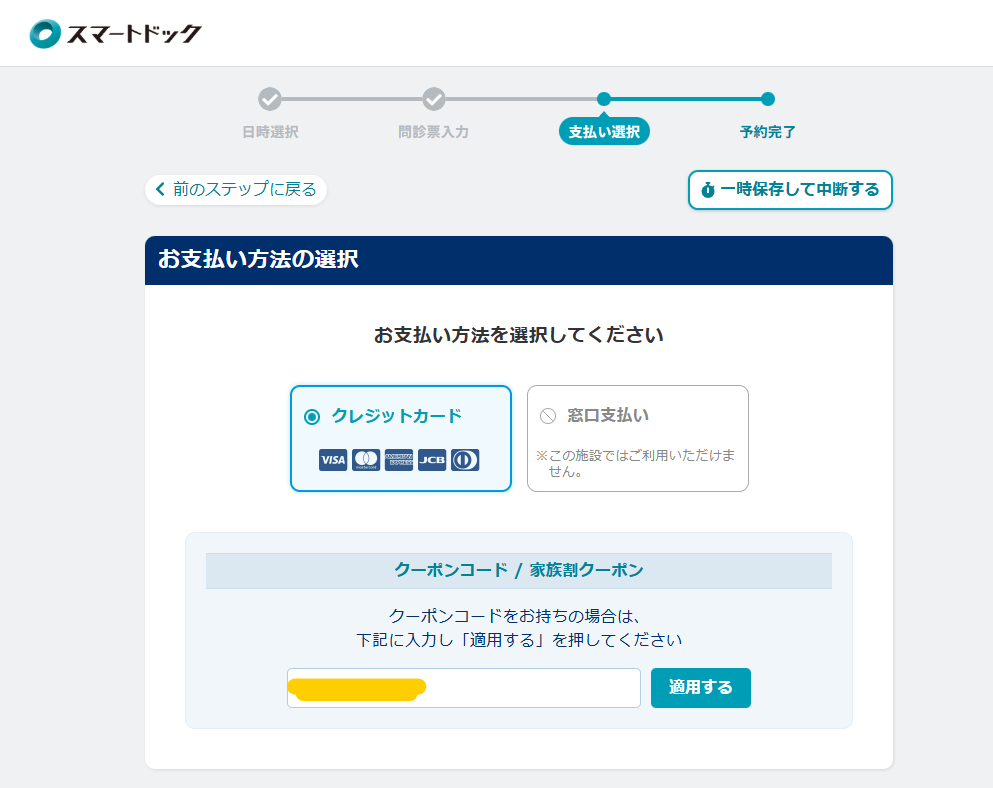Click the stopwatch icon on save button
Image resolution: width=993 pixels, height=788 pixels.
pyautogui.click(x=708, y=190)
